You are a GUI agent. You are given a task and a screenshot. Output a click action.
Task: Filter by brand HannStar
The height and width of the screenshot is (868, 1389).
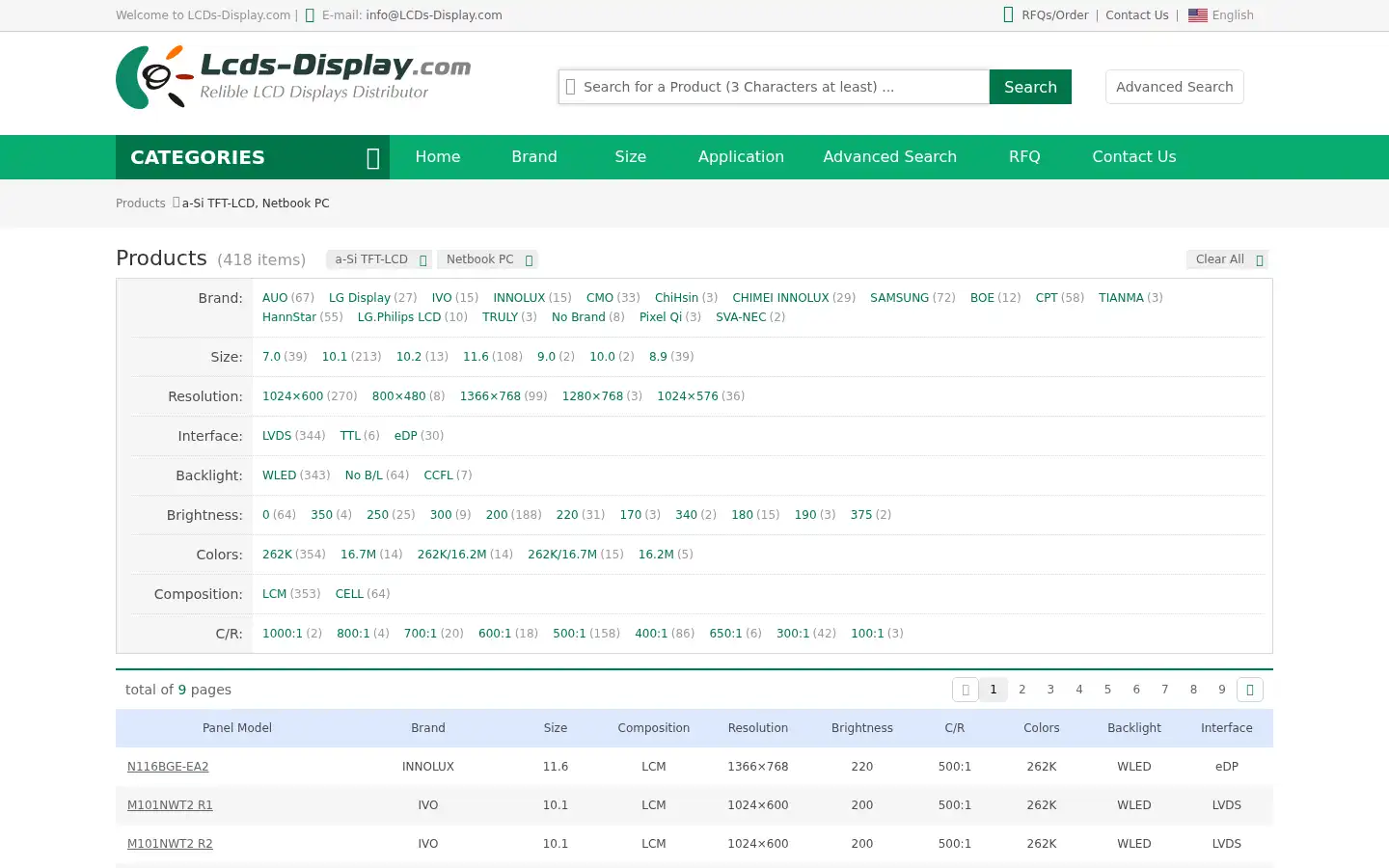[289, 317]
